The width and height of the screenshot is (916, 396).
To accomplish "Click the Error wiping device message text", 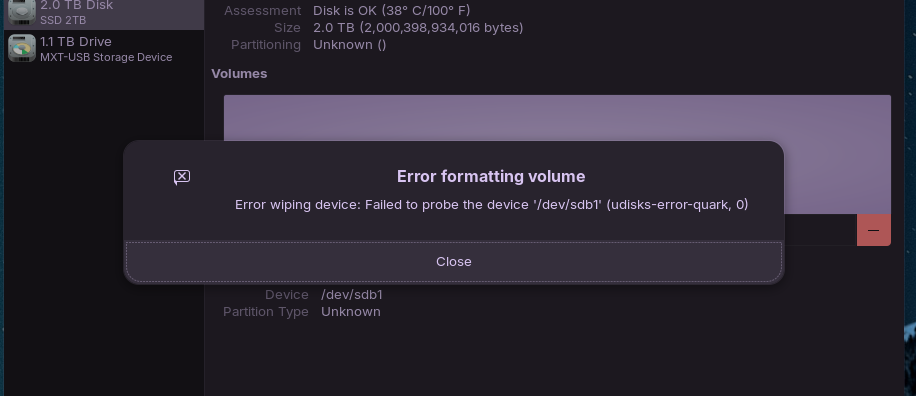I will pyautogui.click(x=491, y=204).
